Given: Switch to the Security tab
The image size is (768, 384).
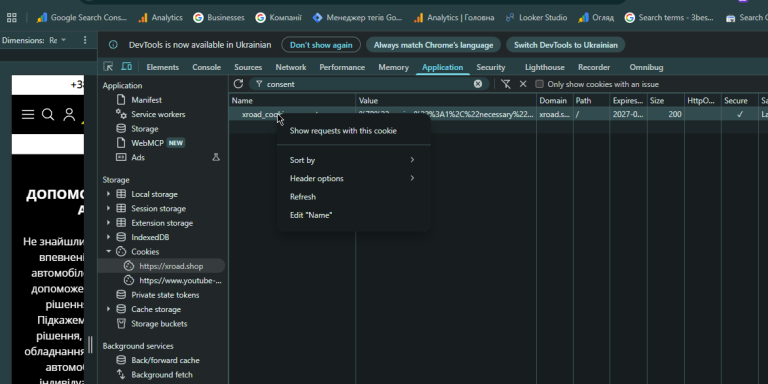Looking at the screenshot, I should click(491, 67).
